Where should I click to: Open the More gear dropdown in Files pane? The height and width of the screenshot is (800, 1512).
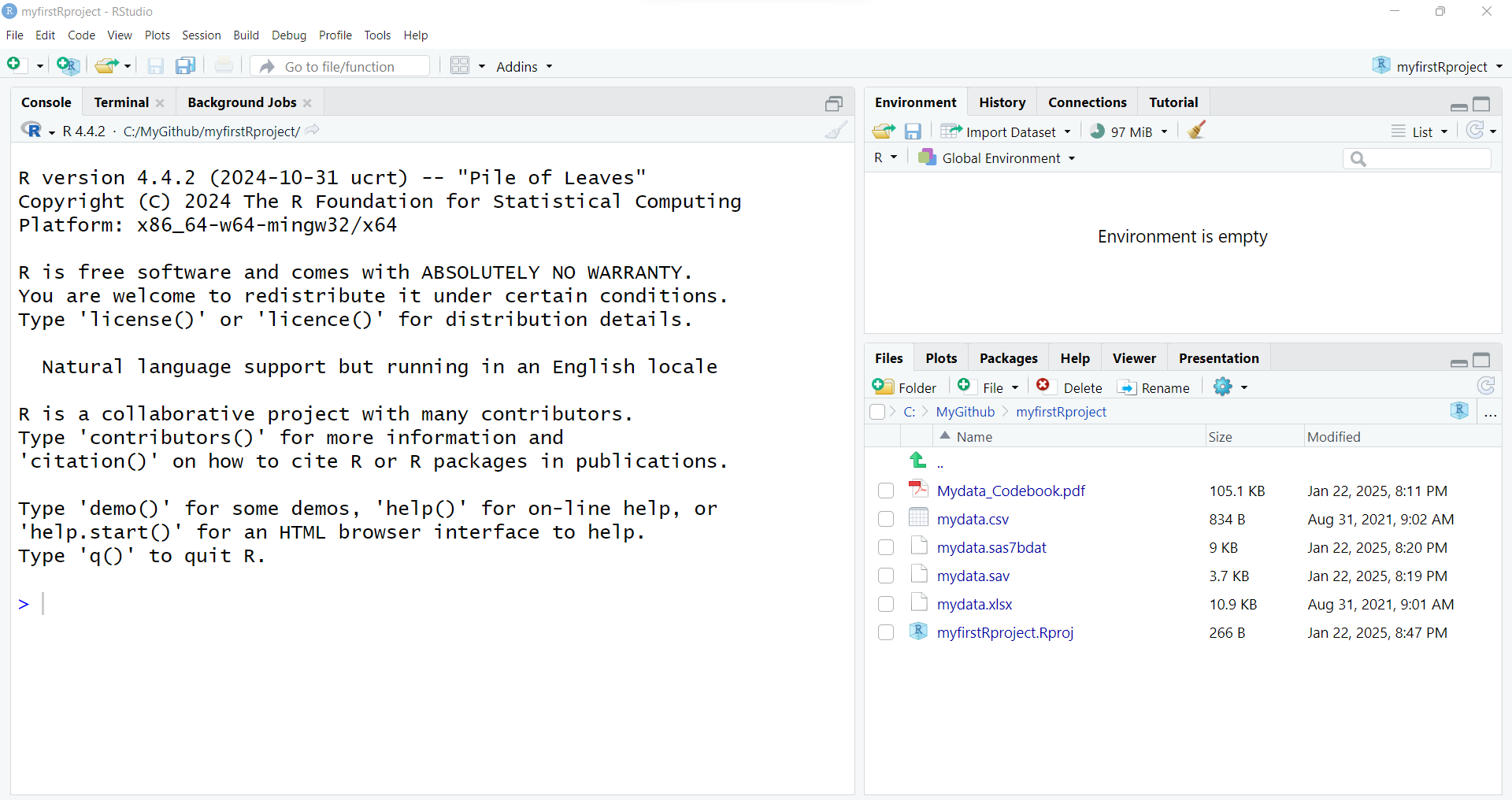click(1231, 387)
